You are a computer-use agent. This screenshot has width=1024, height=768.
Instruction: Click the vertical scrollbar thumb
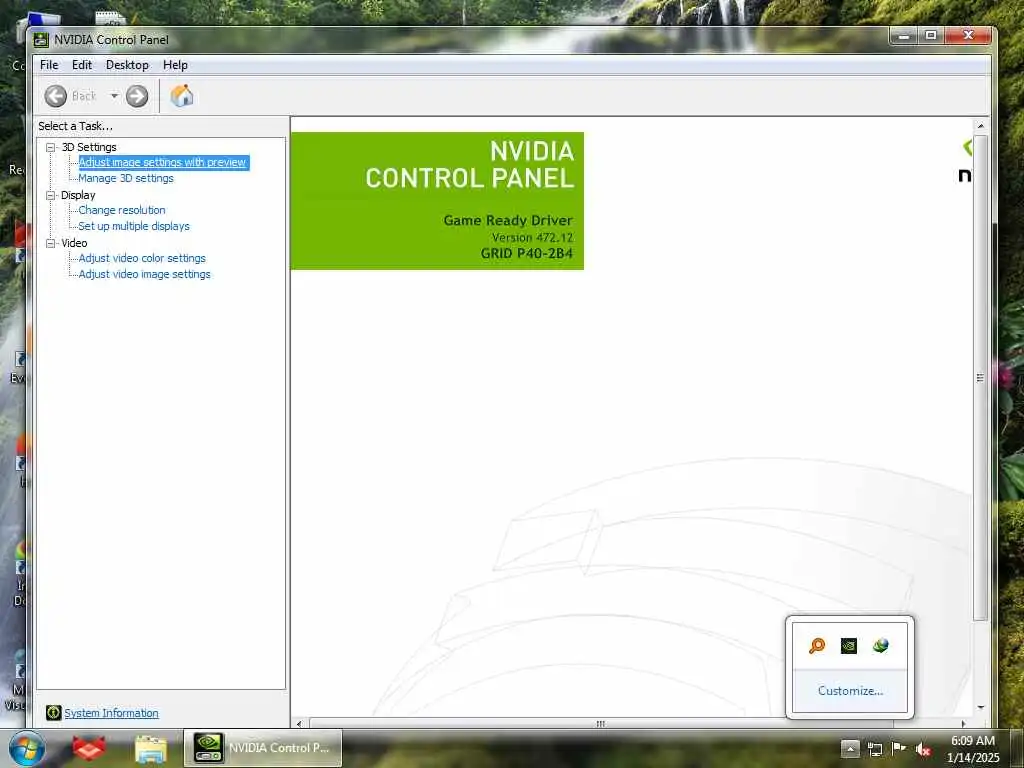[980, 377]
